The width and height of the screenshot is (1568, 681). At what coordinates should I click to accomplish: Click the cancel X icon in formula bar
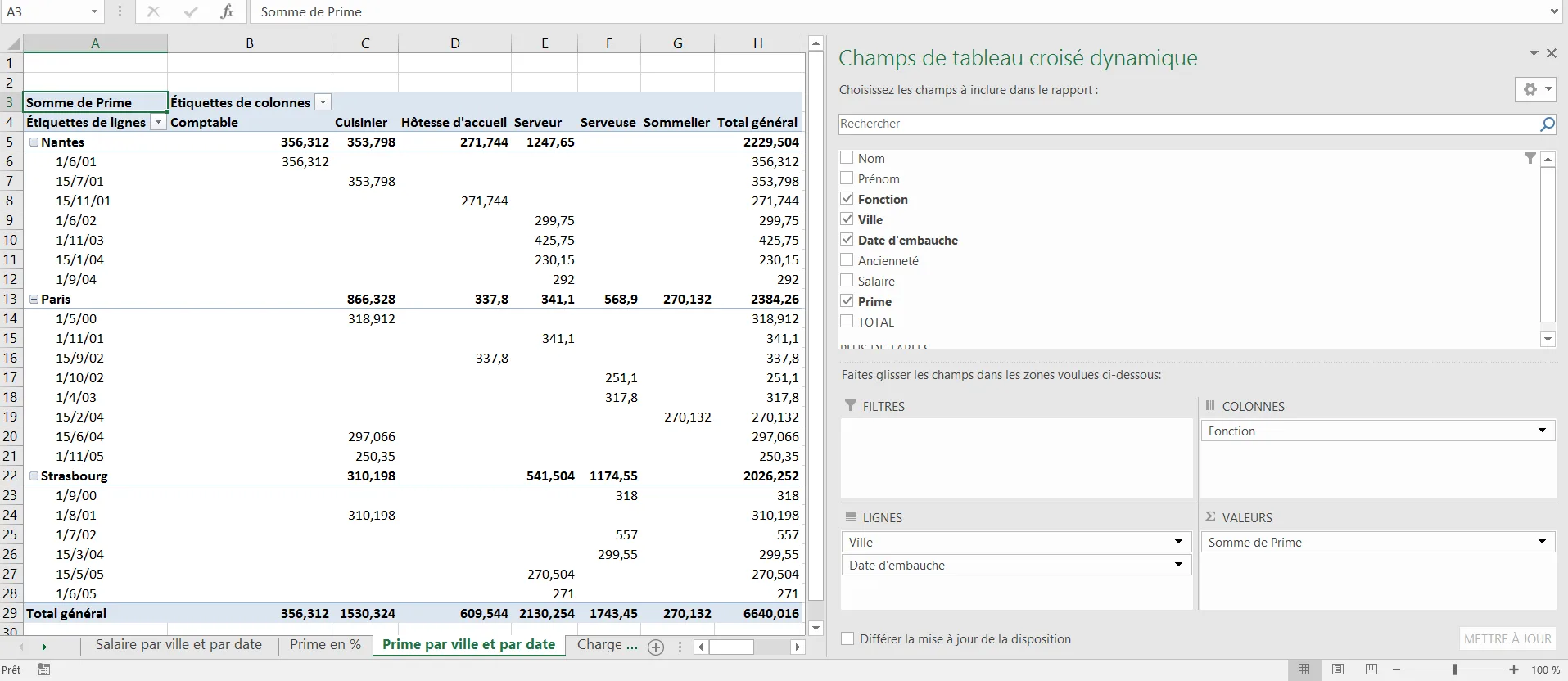[153, 11]
